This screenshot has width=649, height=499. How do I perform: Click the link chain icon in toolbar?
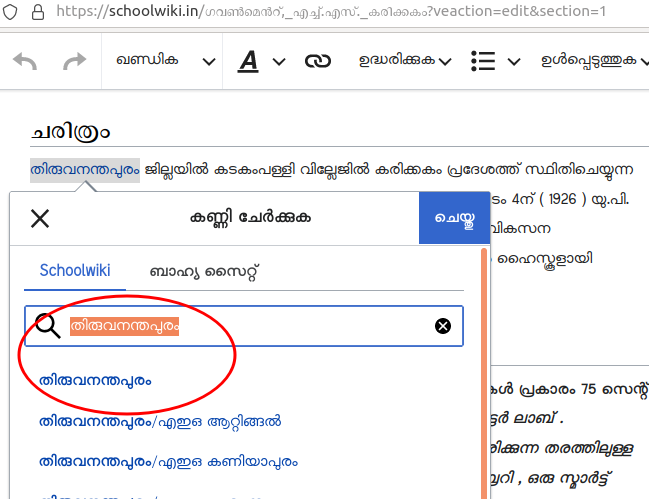coord(318,62)
